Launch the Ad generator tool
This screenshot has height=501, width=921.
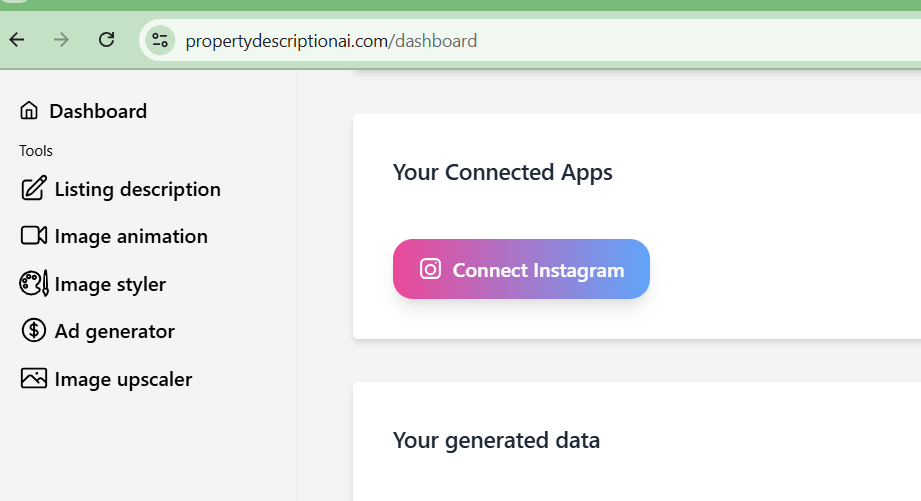115,331
